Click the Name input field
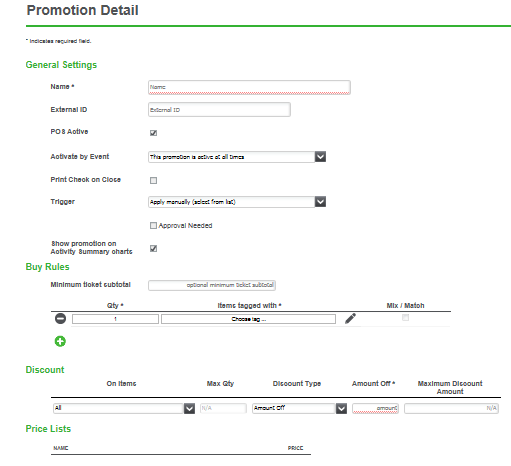 [249, 87]
